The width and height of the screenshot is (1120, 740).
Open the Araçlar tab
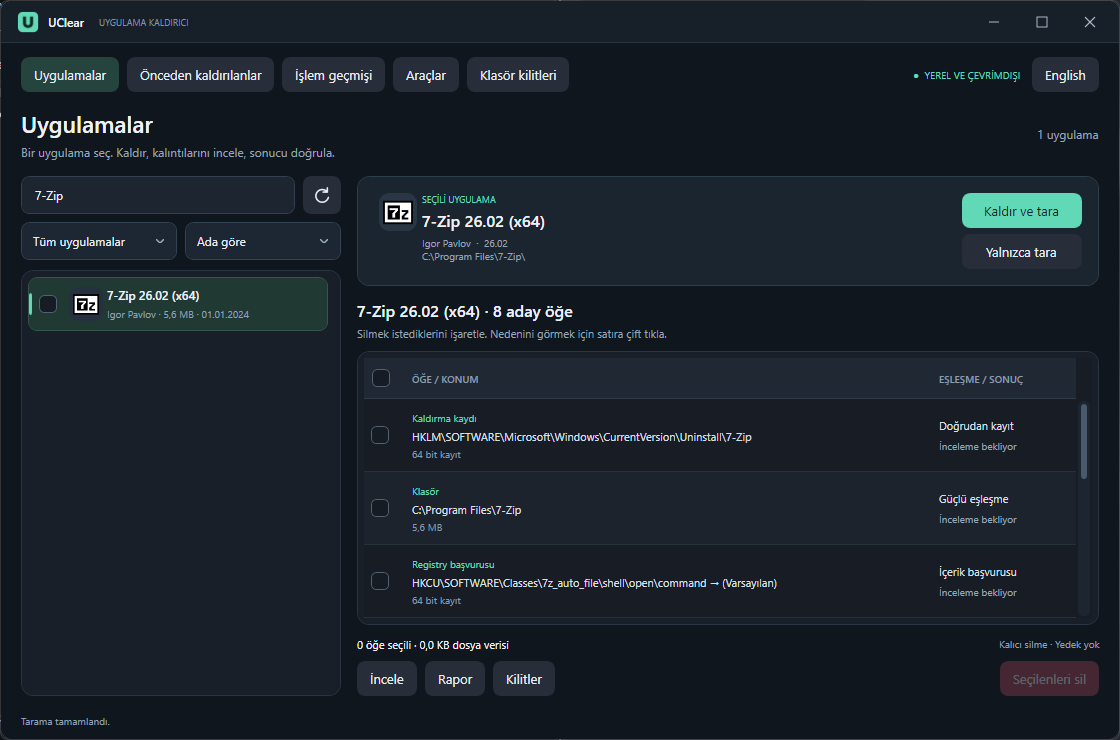pyautogui.click(x=426, y=75)
